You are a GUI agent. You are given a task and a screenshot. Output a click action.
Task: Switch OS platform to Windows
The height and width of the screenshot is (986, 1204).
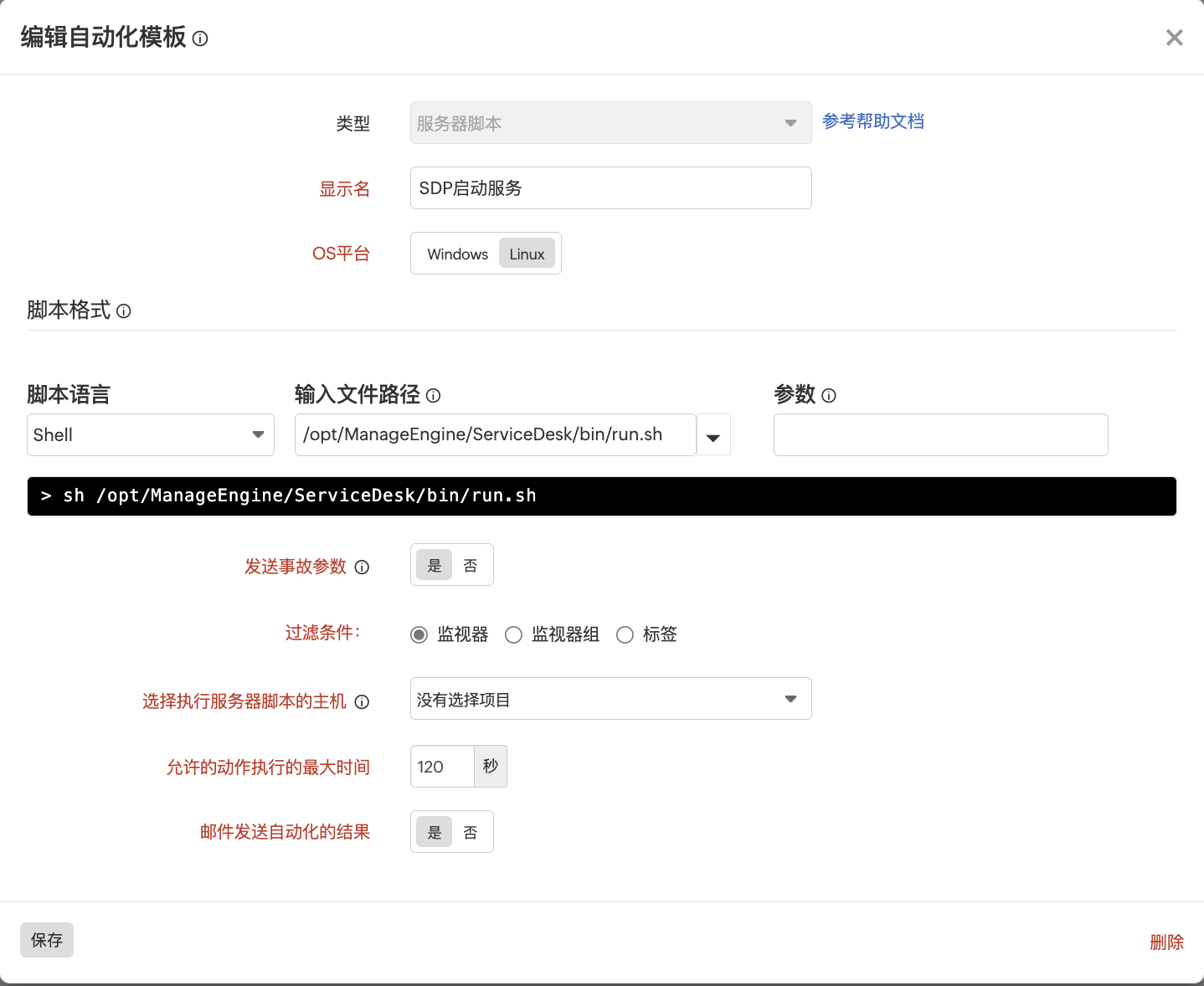[456, 253]
